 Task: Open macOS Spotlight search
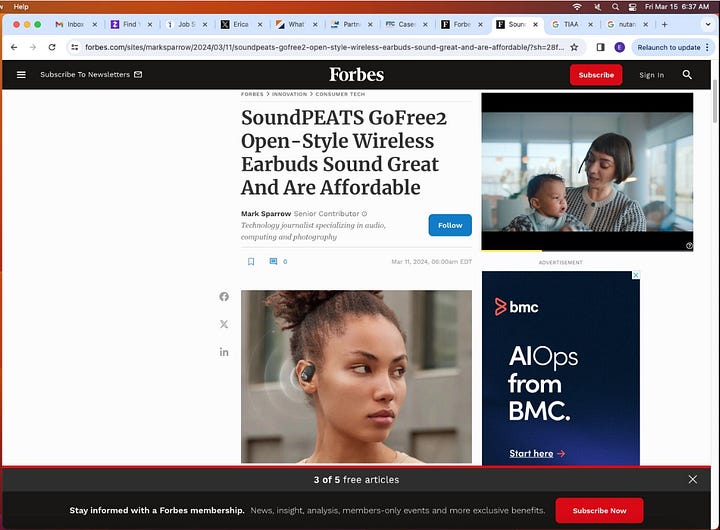click(615, 7)
